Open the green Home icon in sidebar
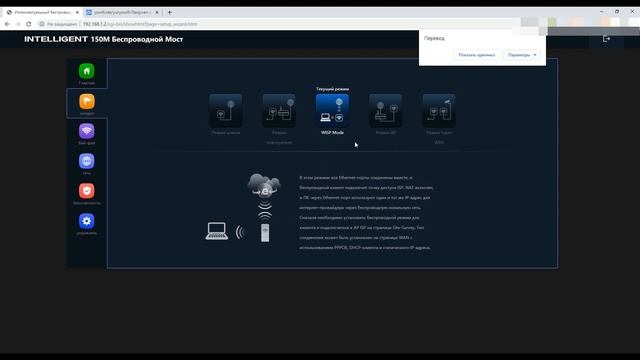 (87, 71)
